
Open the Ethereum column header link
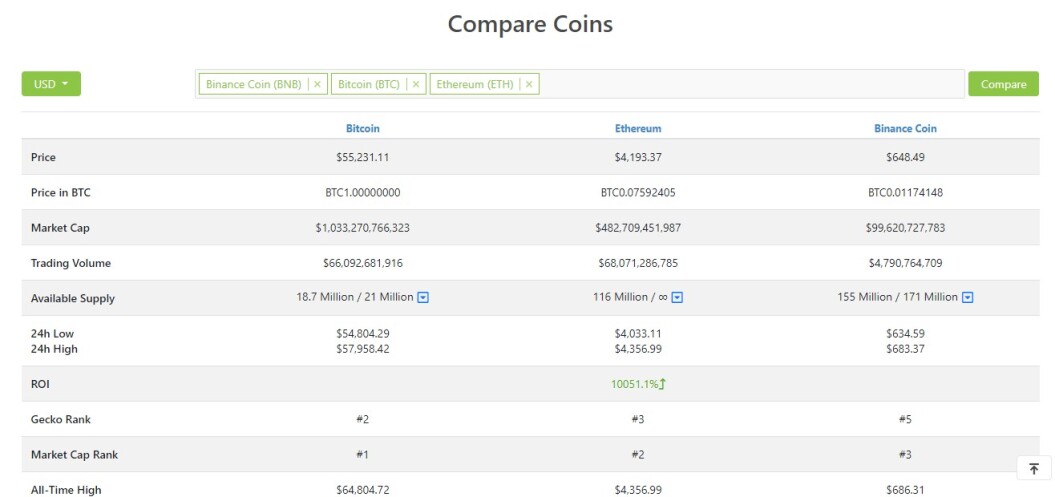638,128
